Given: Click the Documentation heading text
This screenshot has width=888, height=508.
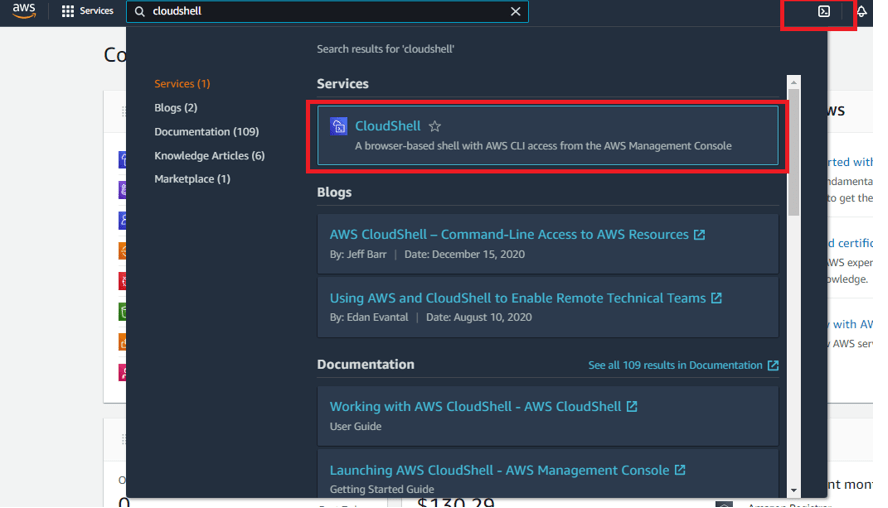Looking at the screenshot, I should [x=366, y=364].
